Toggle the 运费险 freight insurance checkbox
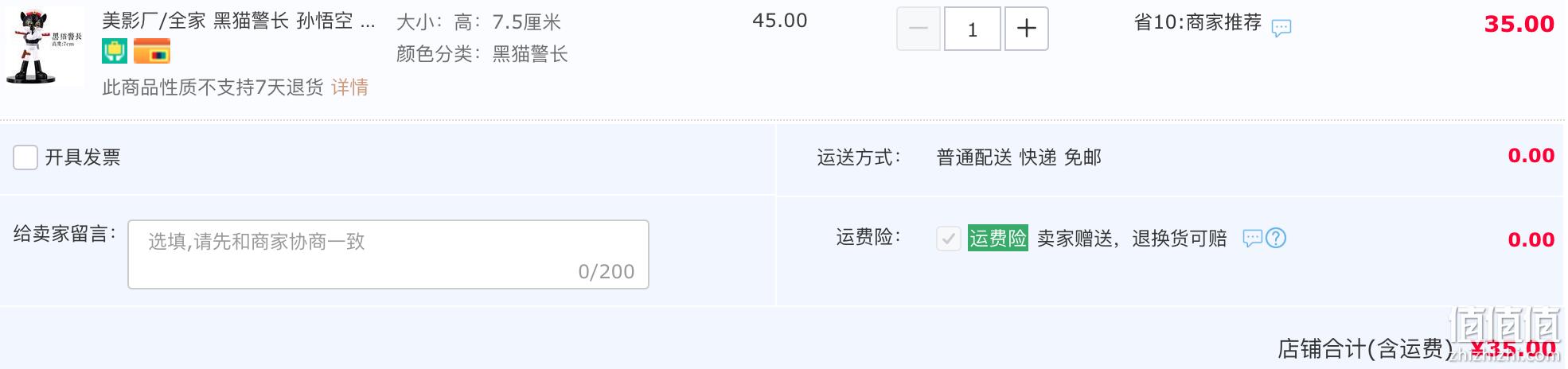This screenshot has height=369, width=1568. (x=949, y=238)
